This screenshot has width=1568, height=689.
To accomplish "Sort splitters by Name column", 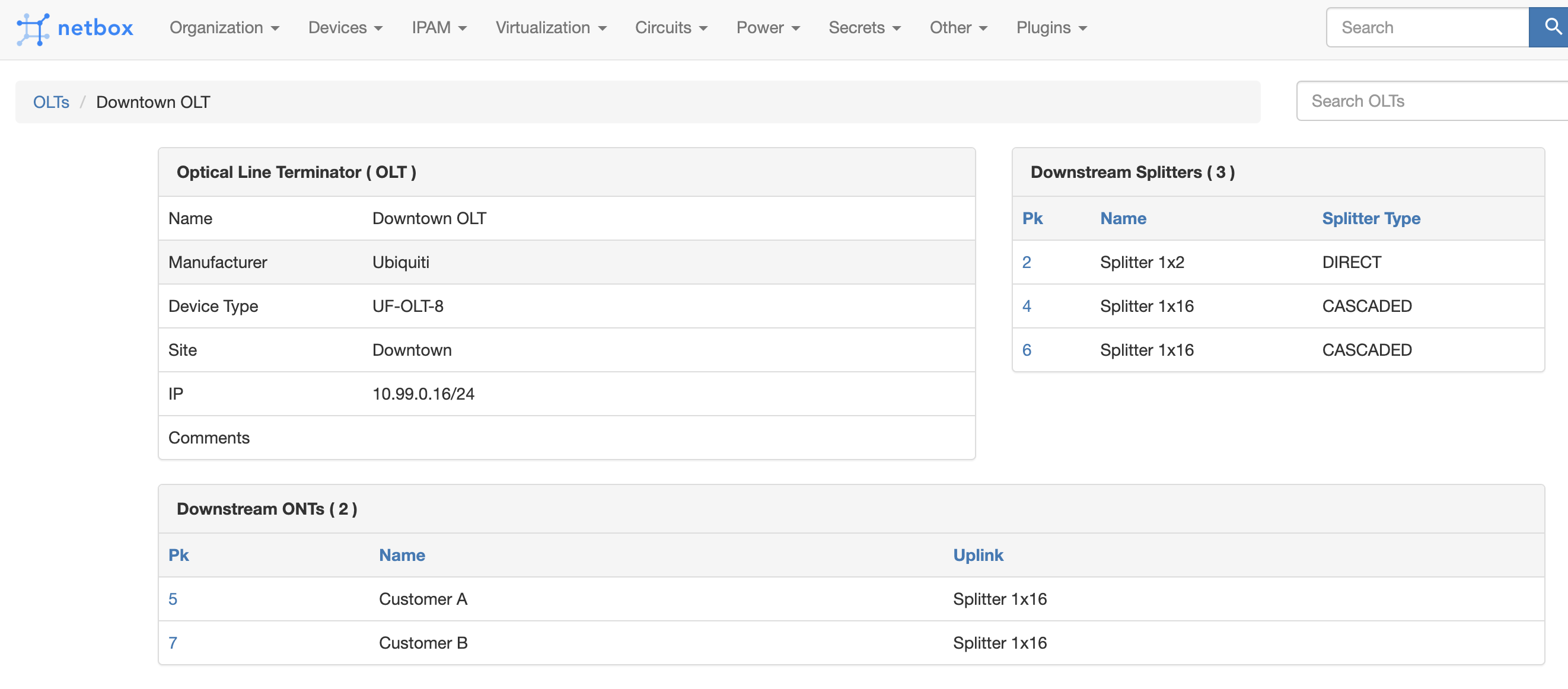I will click(1123, 219).
